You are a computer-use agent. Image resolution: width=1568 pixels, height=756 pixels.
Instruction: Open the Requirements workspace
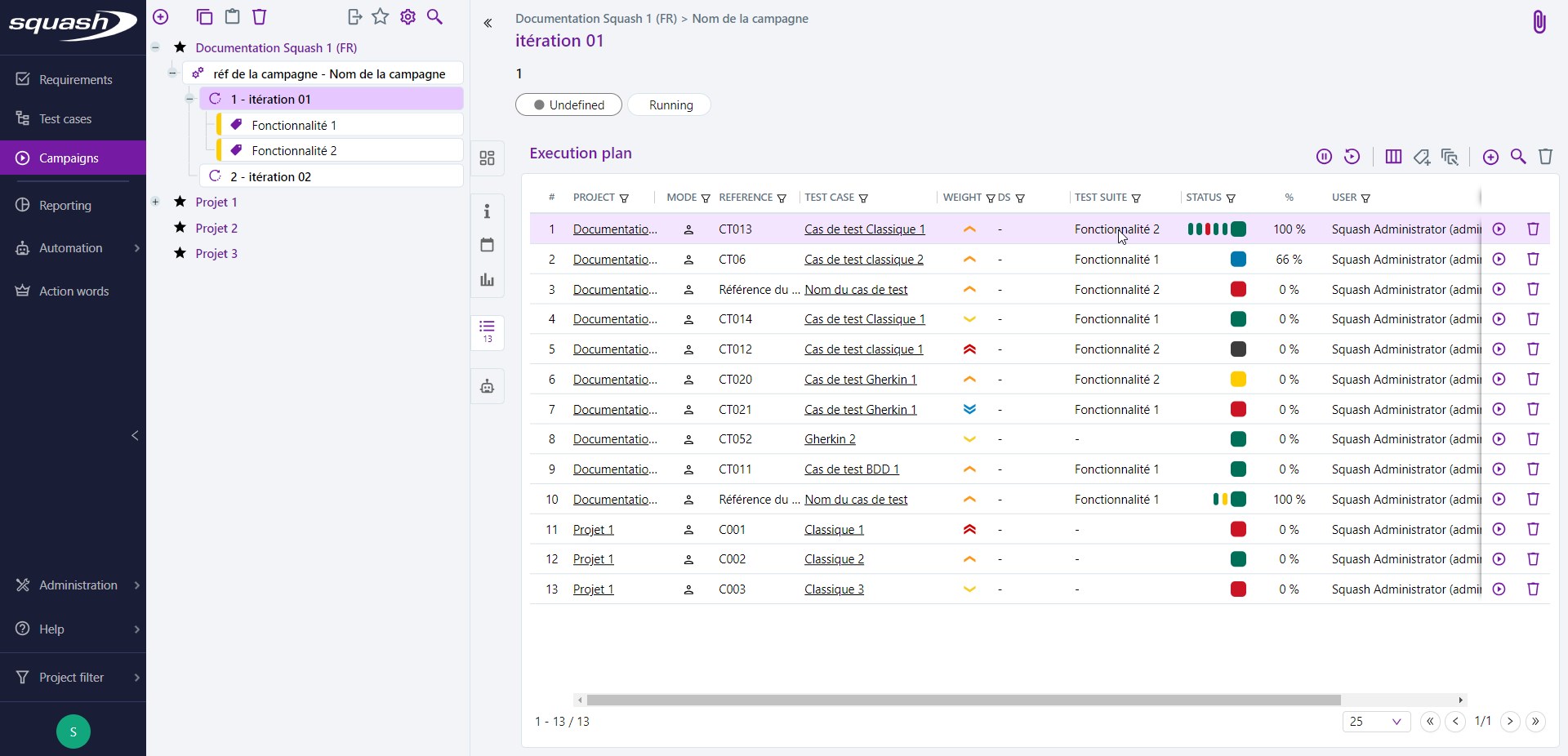coord(73,79)
